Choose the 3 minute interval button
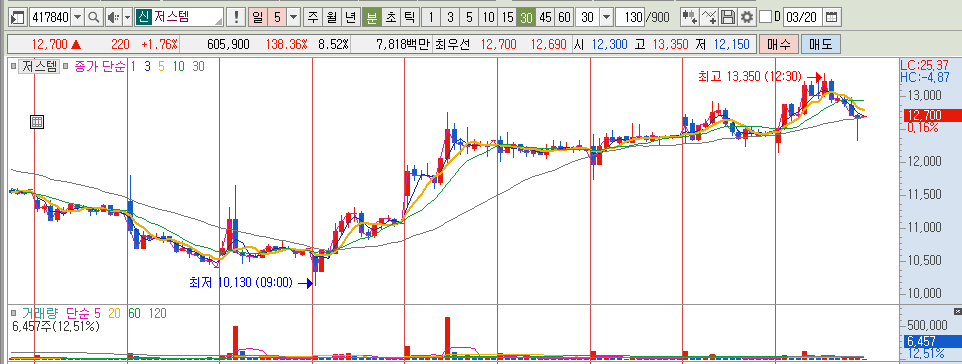Viewport: 962px width, 364px height. (450, 17)
